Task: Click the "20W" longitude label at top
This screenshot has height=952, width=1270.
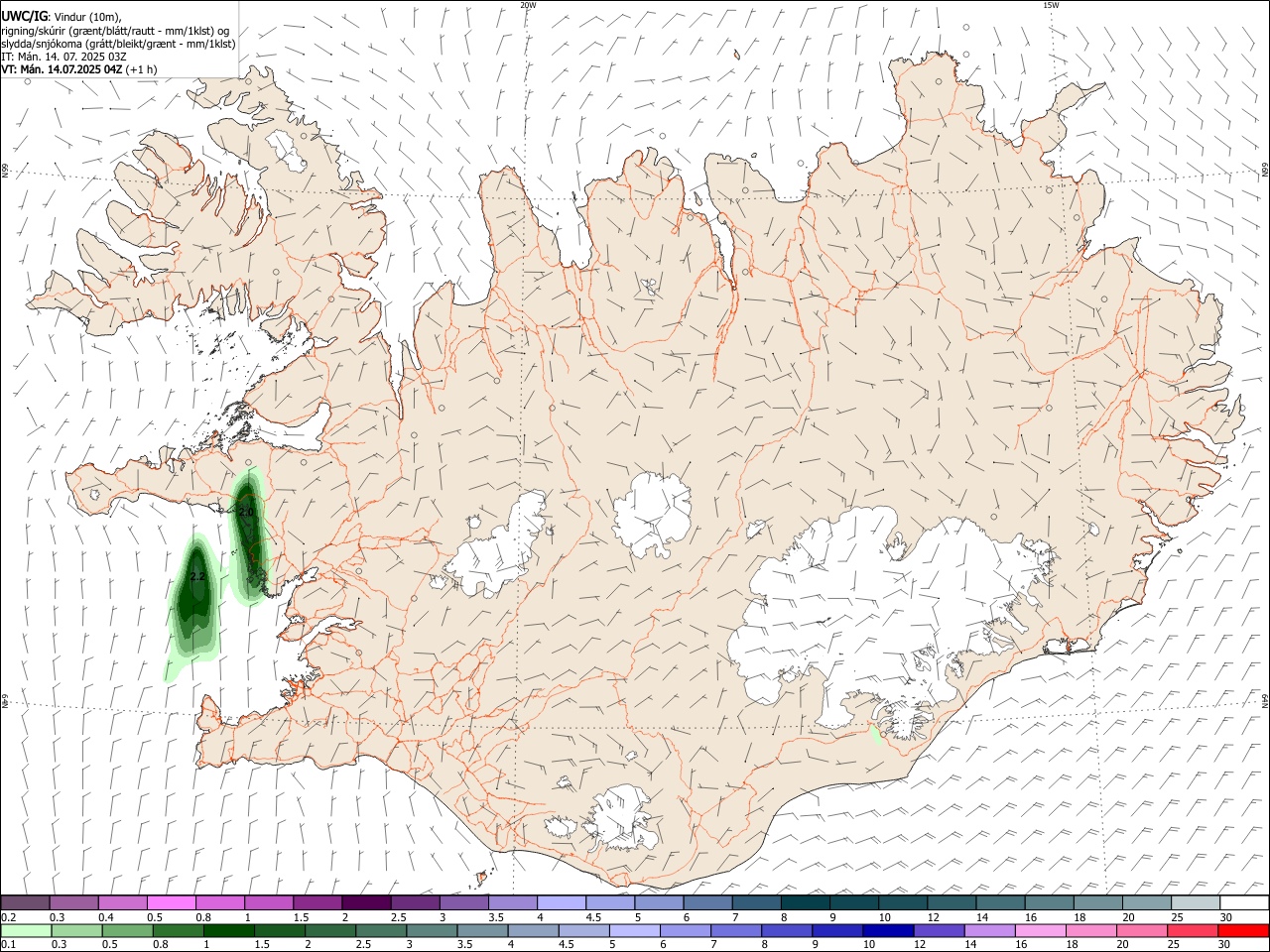Action: 528,5
